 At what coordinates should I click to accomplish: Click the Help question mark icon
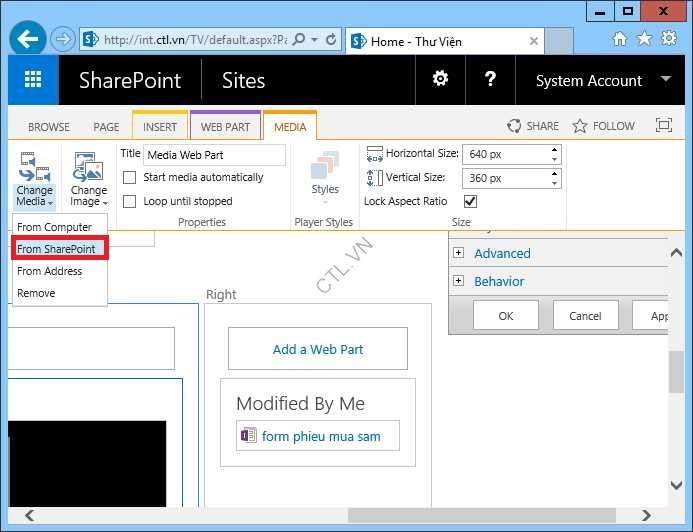tap(490, 80)
